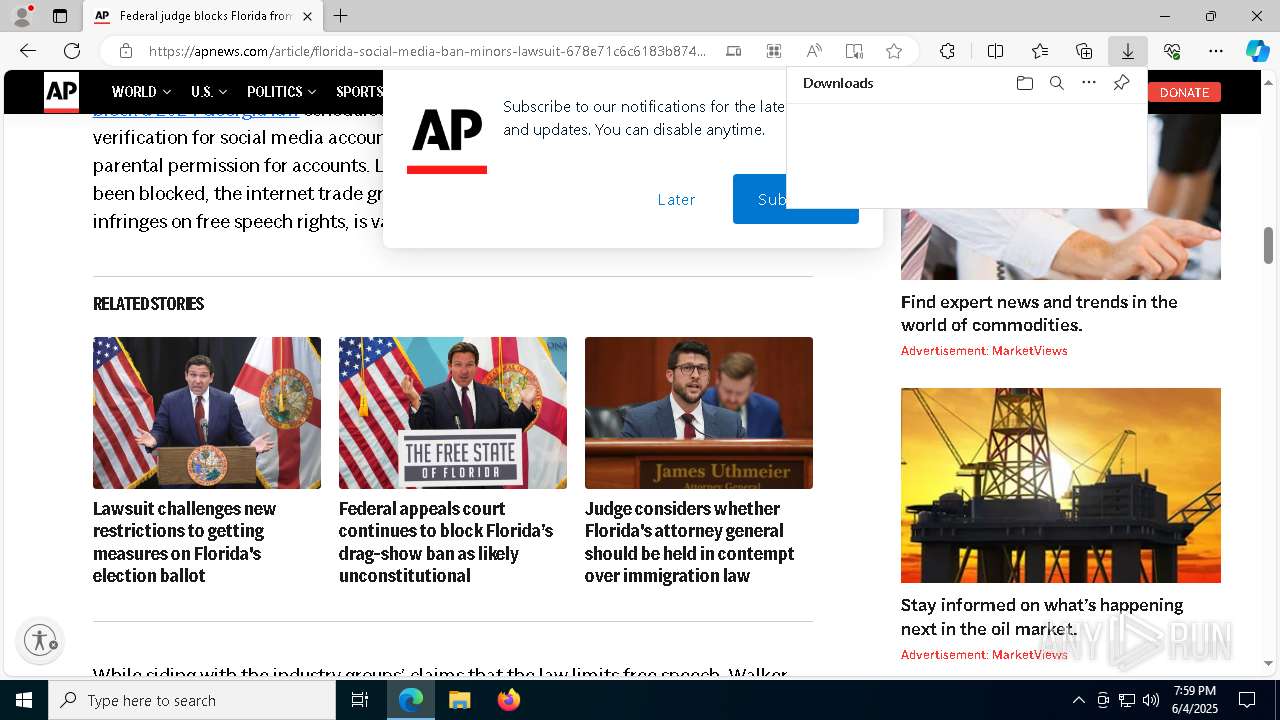This screenshot has height=720, width=1280.
Task: Open Collections panel
Action: click(x=1084, y=51)
